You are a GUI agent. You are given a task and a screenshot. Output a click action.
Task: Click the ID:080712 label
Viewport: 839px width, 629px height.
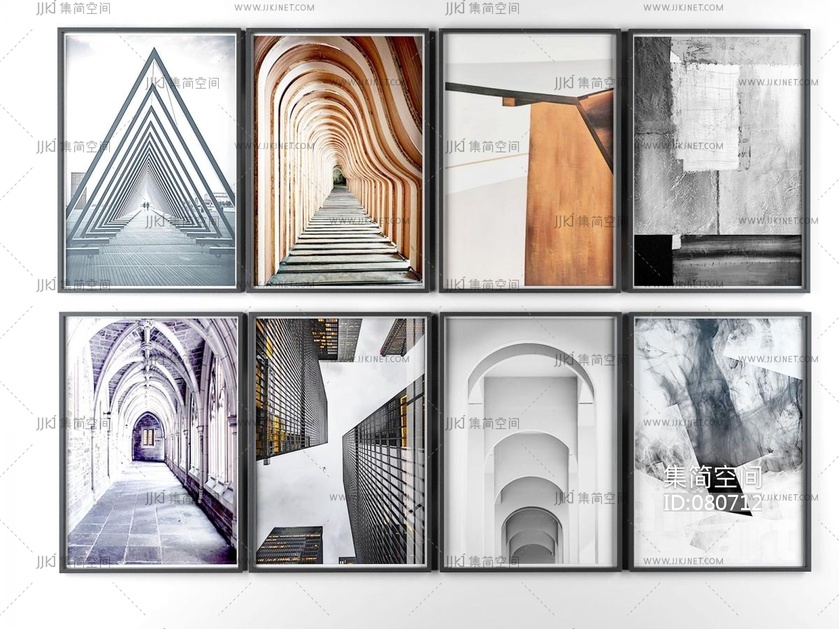click(x=712, y=502)
